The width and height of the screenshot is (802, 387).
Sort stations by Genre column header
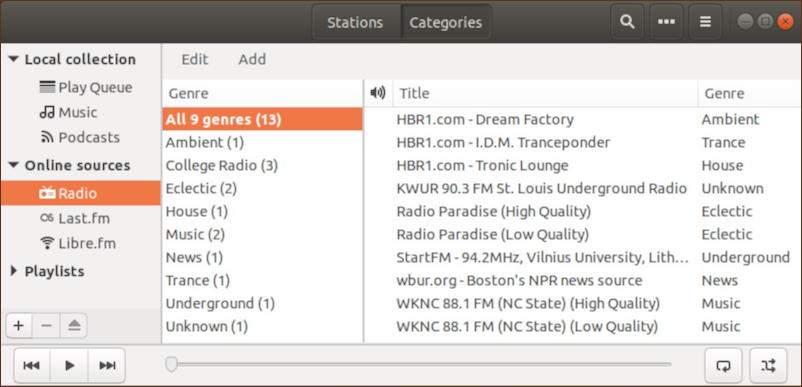(x=750, y=93)
